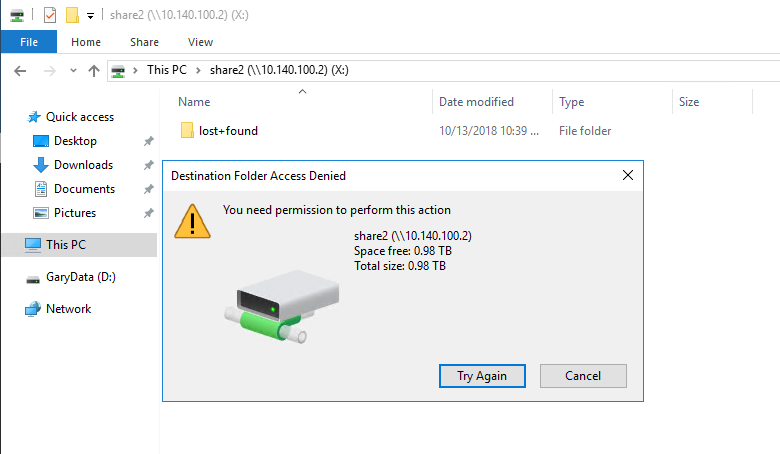Viewport: 780px width, 454px height.
Task: Switch to the View ribbon tab
Action: pos(200,42)
